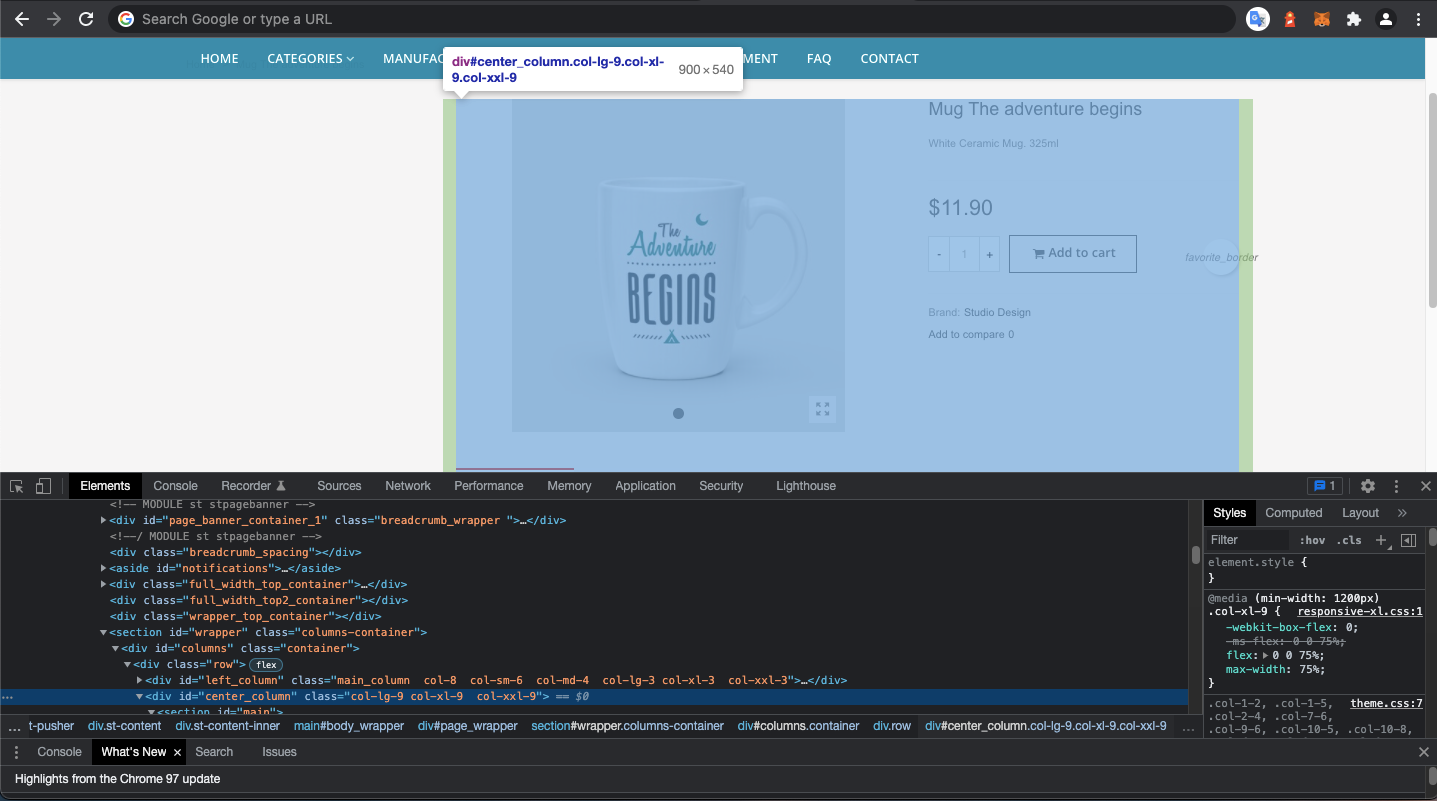1437x801 pixels.
Task: Open the CATEGORIES dropdown in site menu
Action: coord(310,59)
